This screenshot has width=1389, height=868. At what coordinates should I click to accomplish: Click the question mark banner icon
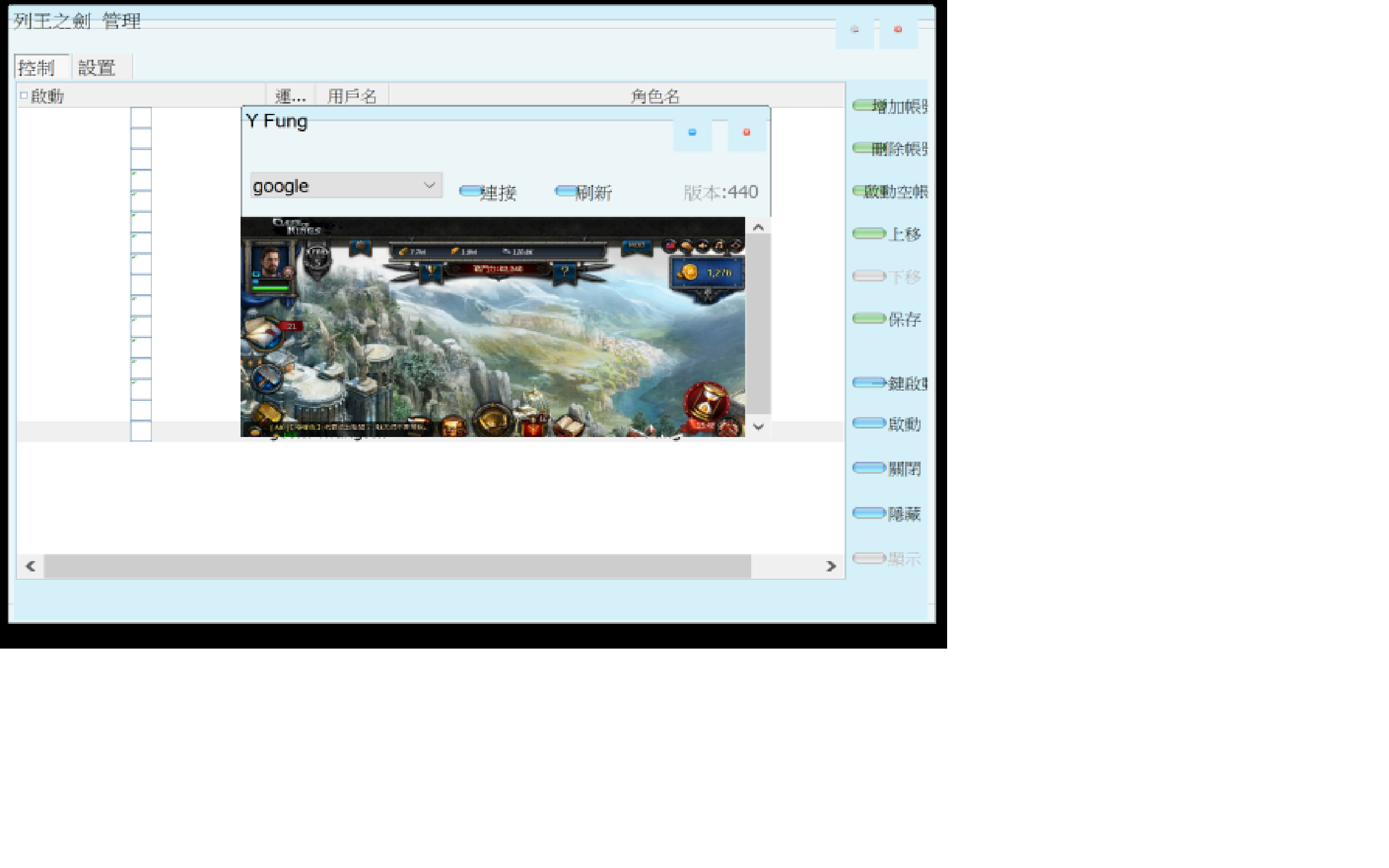[x=565, y=273]
